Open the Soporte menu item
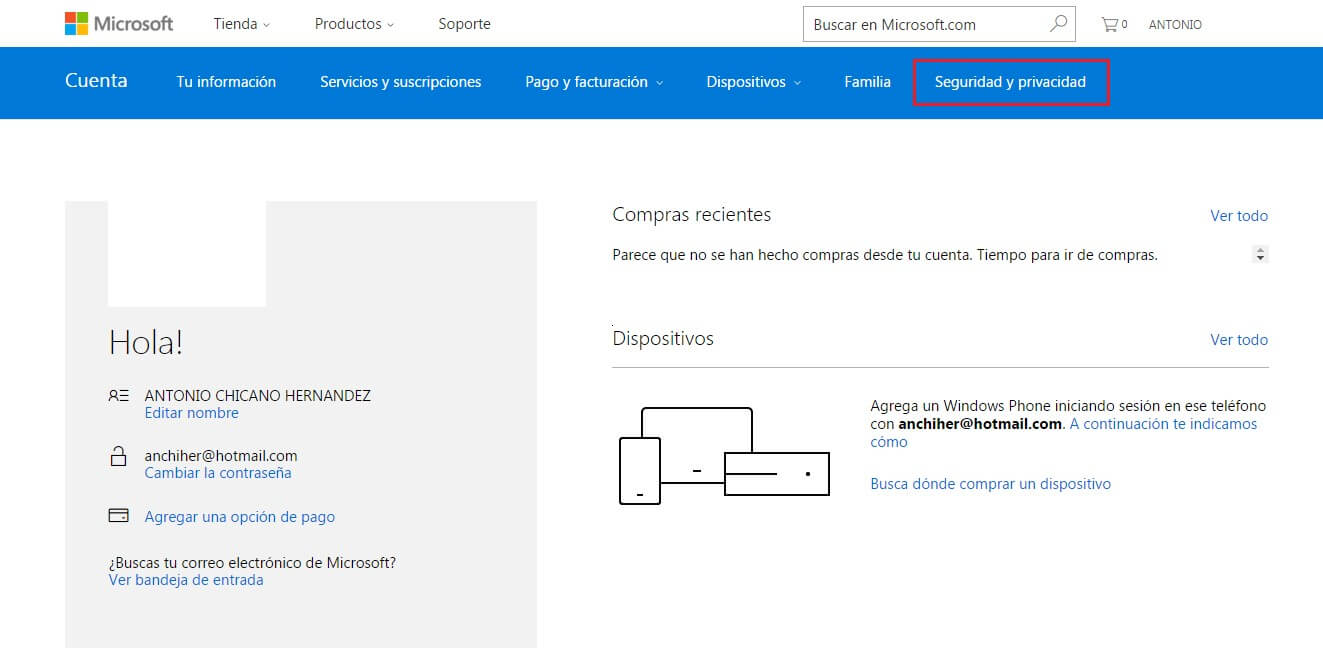The width and height of the screenshot is (1323, 648). 464,24
